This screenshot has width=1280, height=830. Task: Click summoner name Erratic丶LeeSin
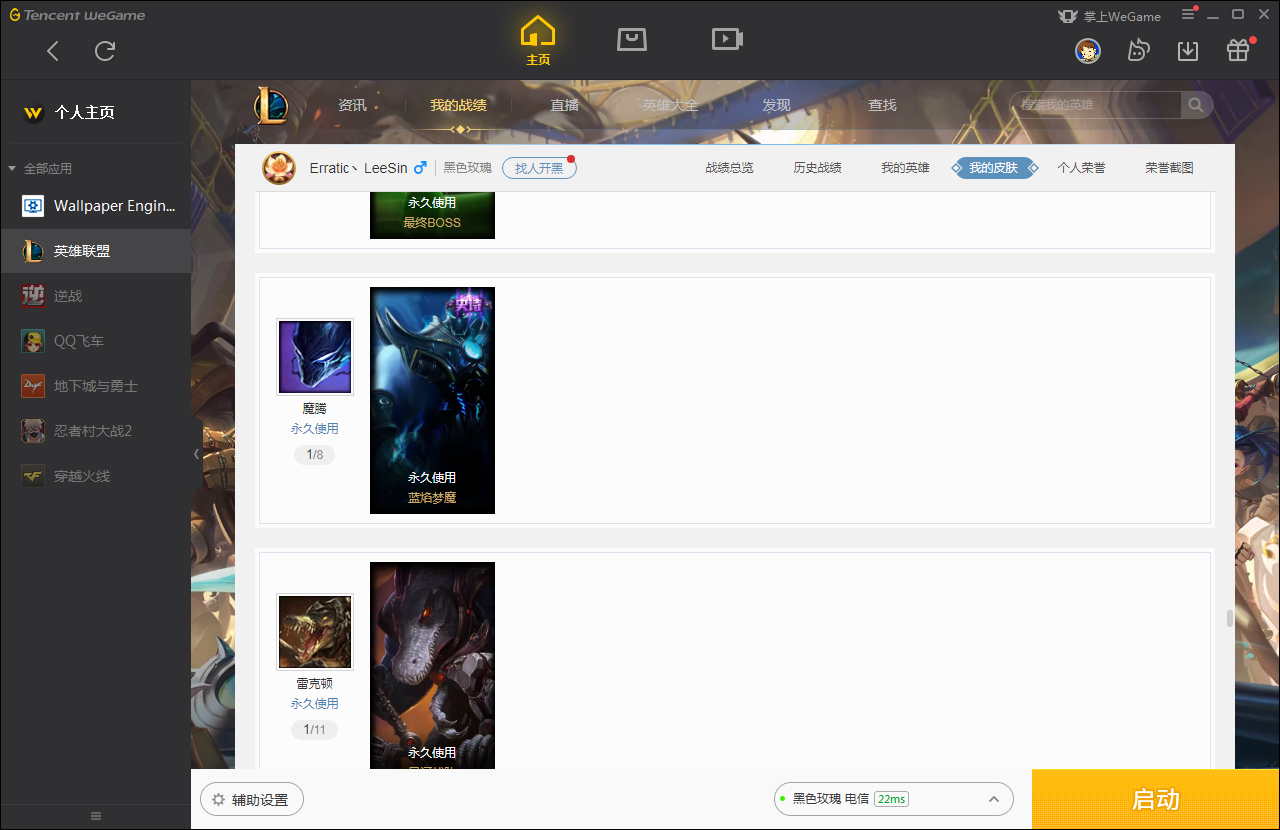point(358,168)
